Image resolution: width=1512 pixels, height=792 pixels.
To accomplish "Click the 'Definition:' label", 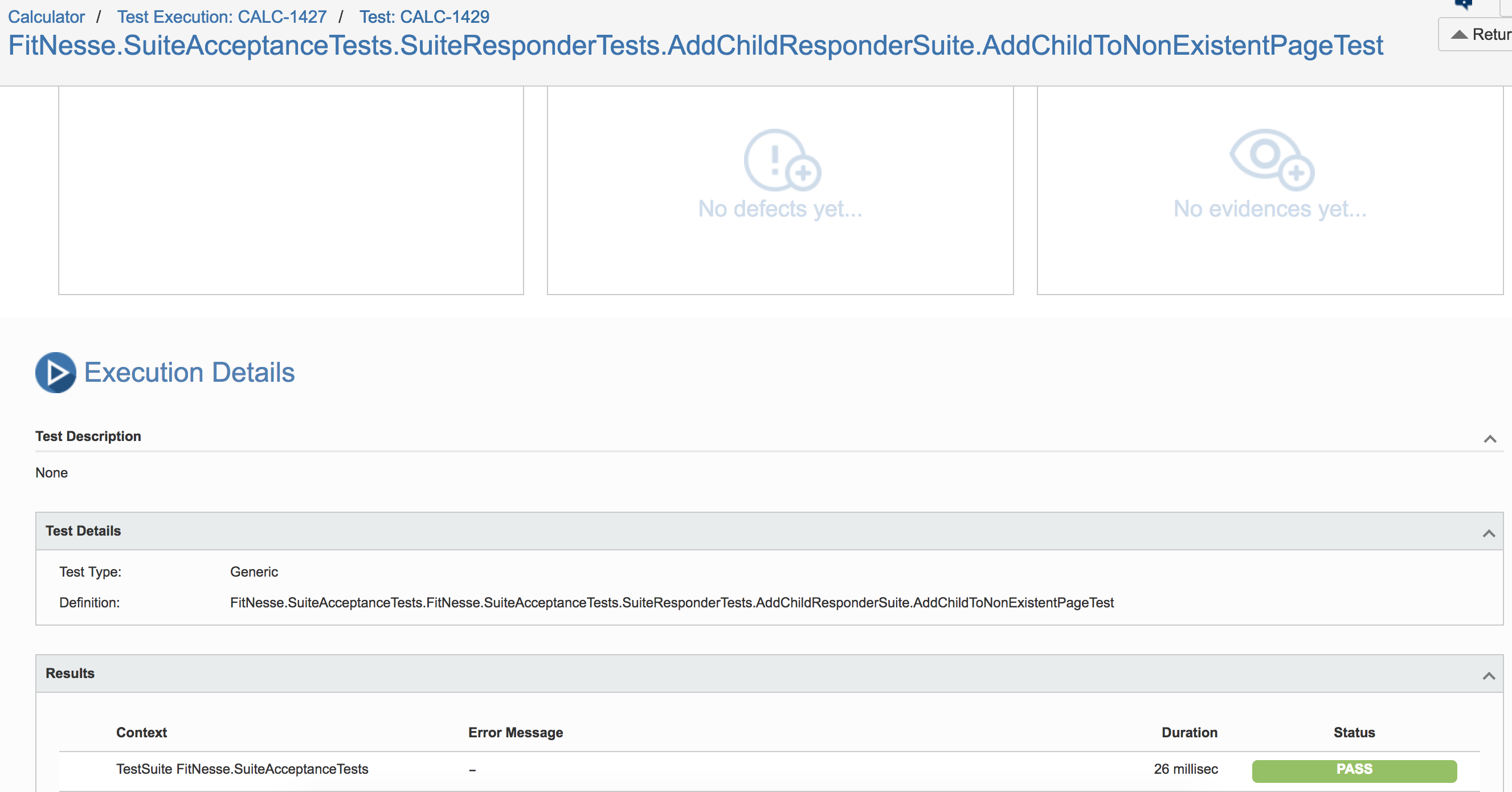I will pyautogui.click(x=89, y=602).
